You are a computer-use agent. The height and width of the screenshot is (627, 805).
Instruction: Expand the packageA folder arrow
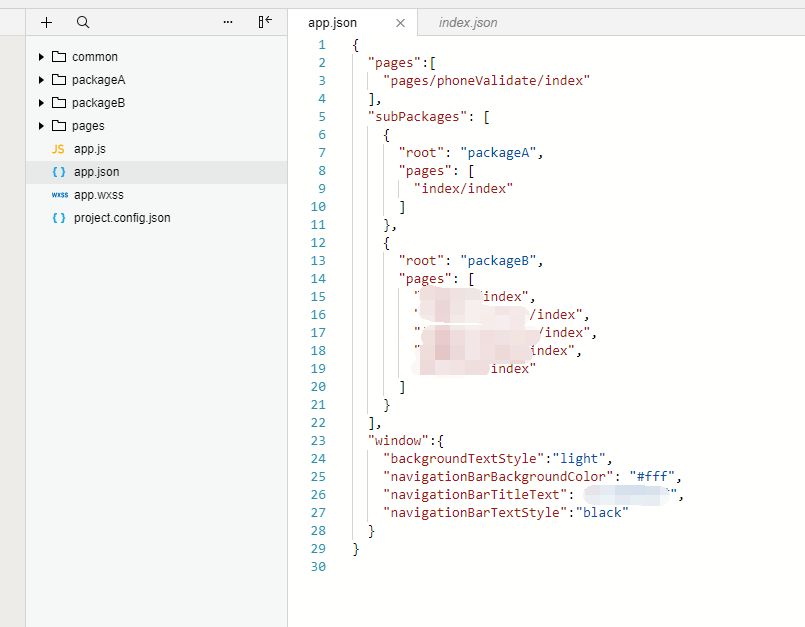pyautogui.click(x=41, y=80)
